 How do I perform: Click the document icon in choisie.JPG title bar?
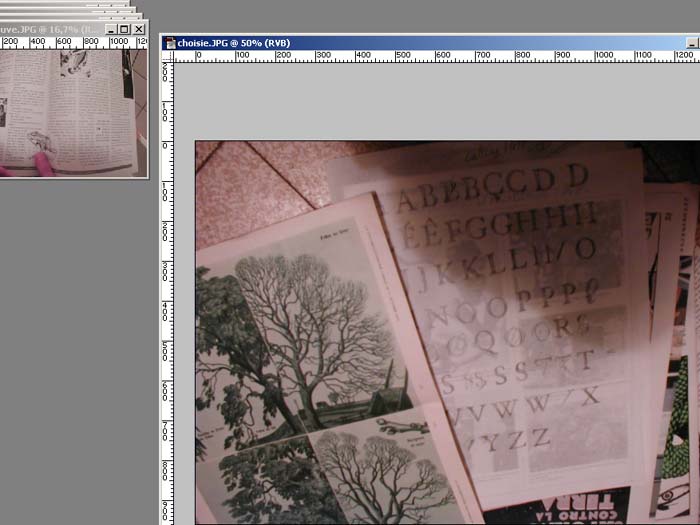170,43
